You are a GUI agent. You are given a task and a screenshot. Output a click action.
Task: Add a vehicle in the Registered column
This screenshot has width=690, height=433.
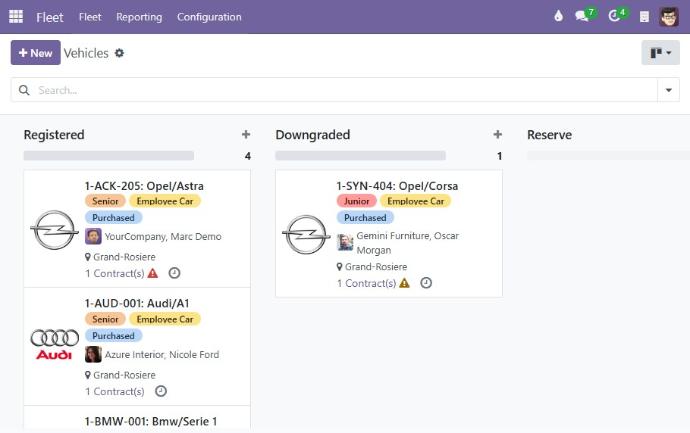[246, 135]
